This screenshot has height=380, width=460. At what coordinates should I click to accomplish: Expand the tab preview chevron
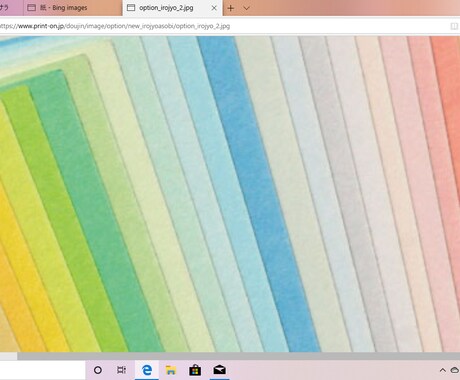(x=246, y=8)
